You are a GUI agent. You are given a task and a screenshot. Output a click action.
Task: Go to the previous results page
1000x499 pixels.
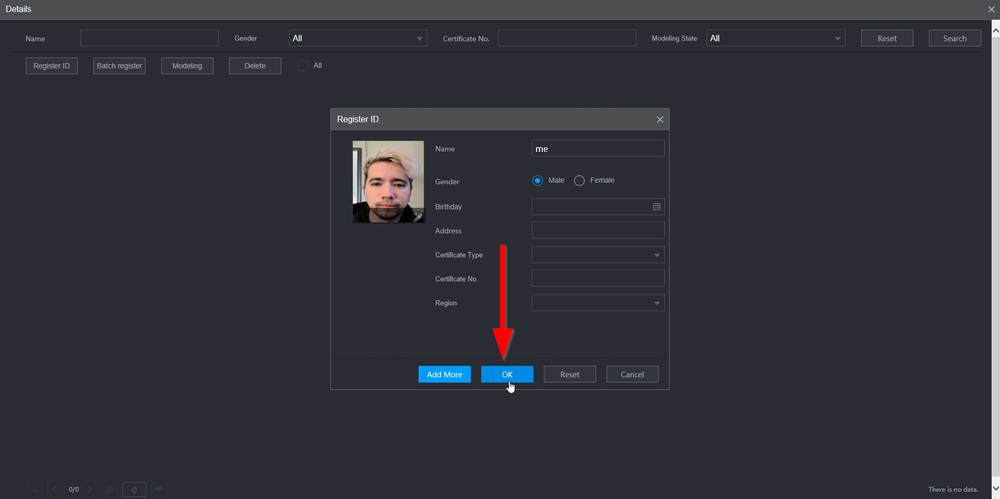[55, 489]
